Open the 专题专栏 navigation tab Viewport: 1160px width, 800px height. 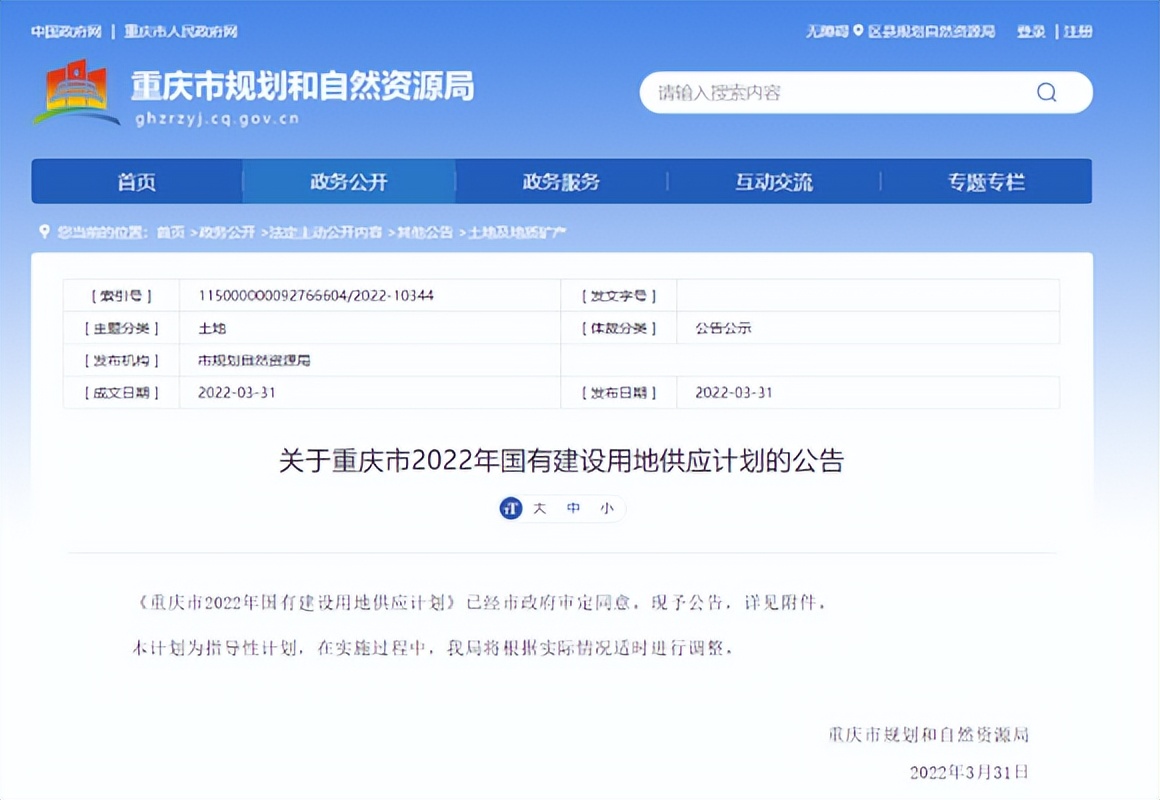[986, 181]
